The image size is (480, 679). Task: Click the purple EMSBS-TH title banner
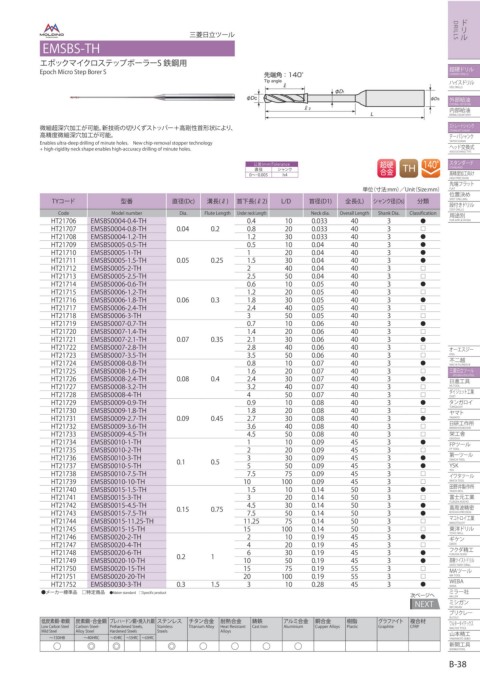(x=137, y=48)
